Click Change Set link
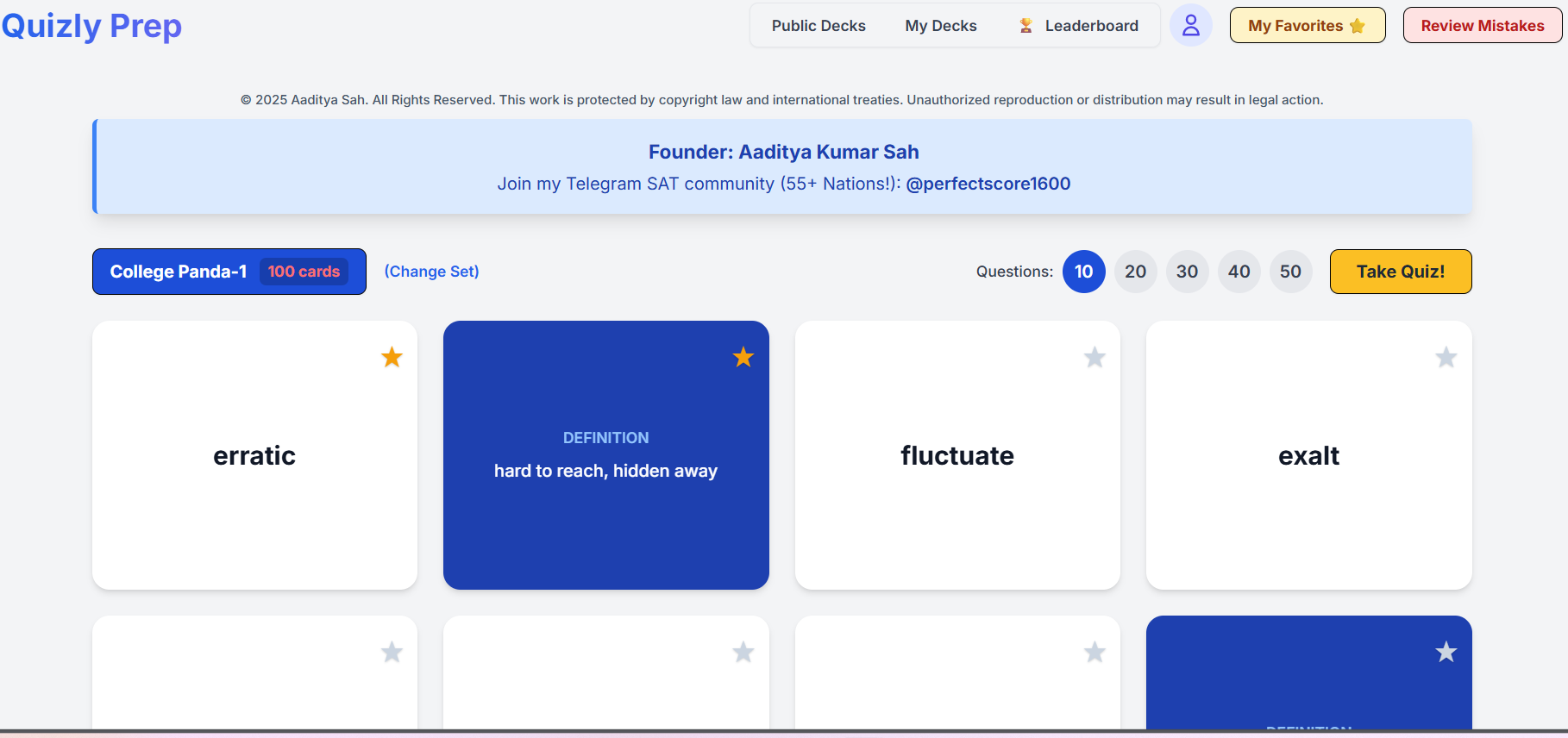This screenshot has width=1568, height=738. tap(431, 272)
